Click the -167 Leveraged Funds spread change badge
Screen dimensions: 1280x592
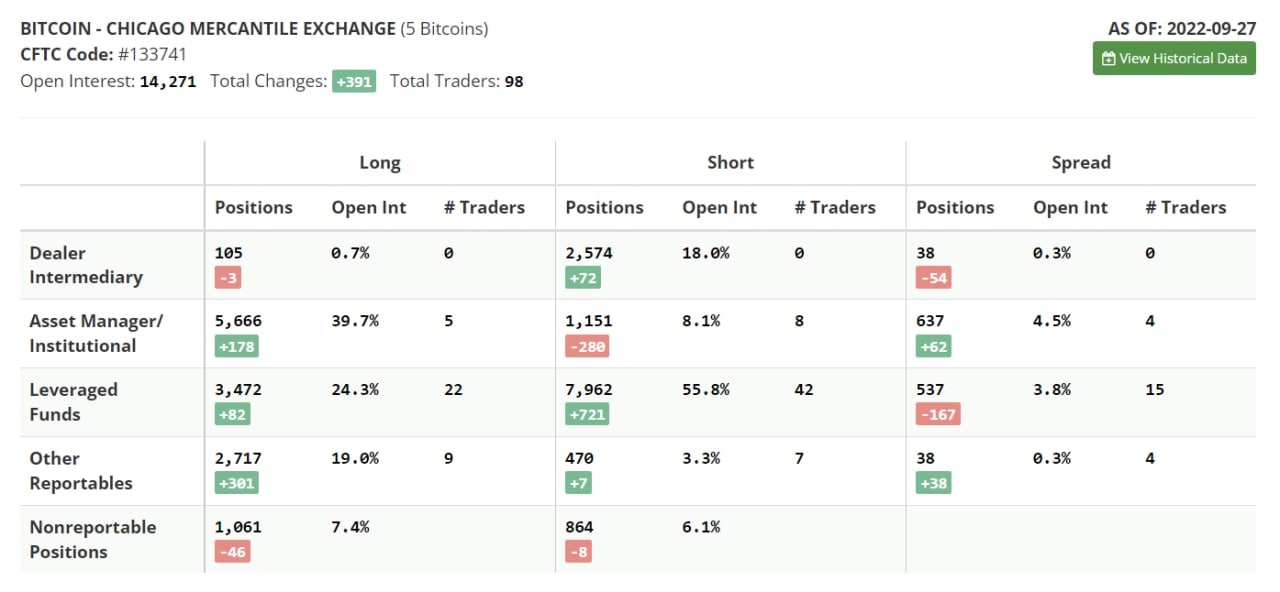click(x=938, y=414)
